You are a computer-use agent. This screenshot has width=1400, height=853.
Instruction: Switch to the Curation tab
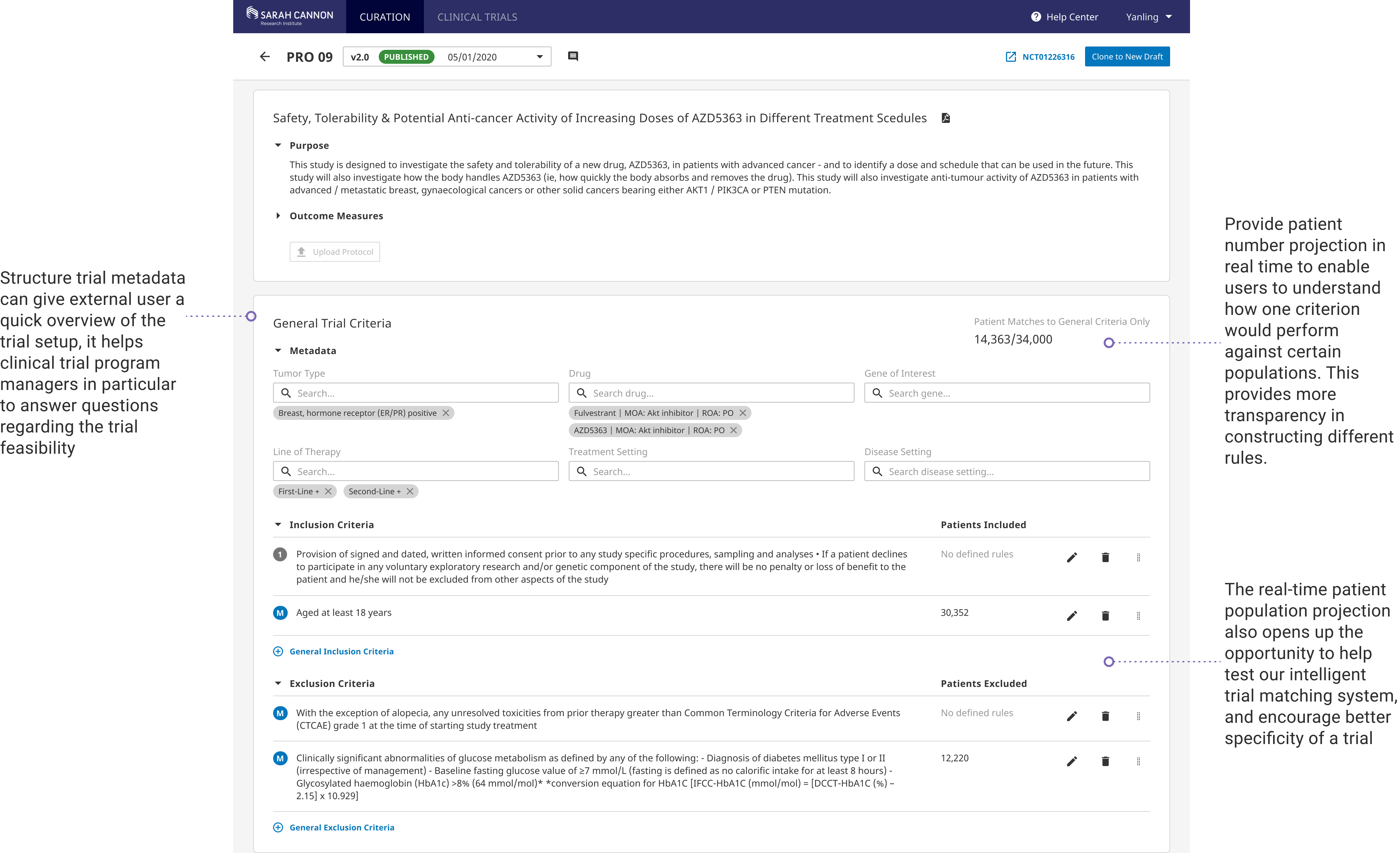click(385, 17)
